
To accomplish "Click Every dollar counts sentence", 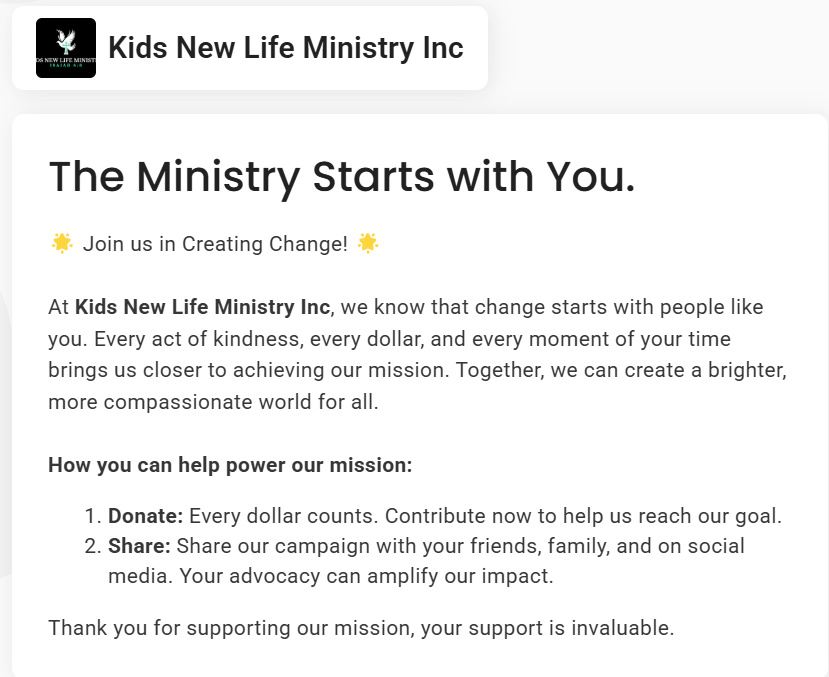I will pyautogui.click(x=284, y=515).
